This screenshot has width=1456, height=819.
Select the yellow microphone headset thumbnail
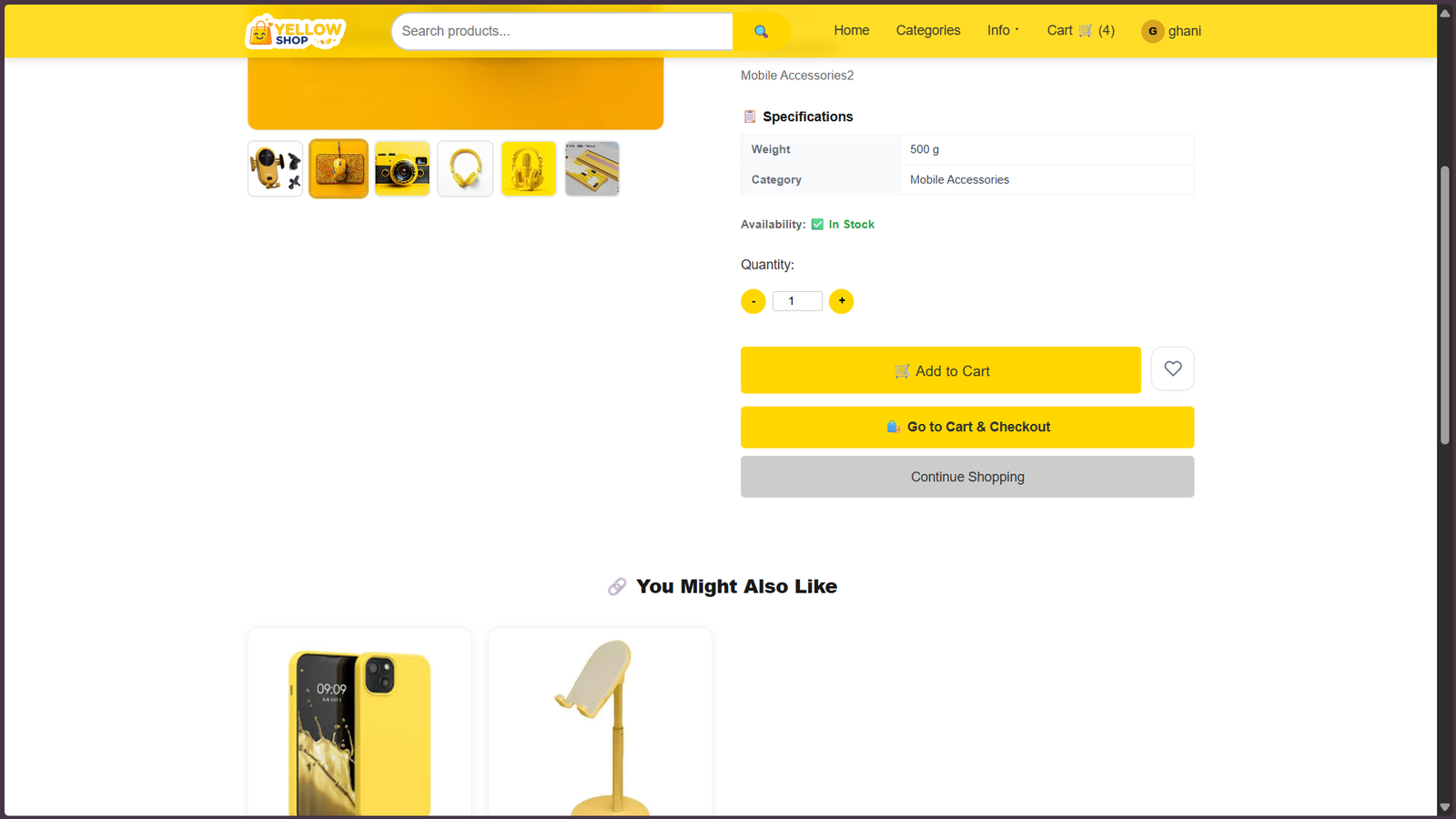pyautogui.click(x=529, y=169)
